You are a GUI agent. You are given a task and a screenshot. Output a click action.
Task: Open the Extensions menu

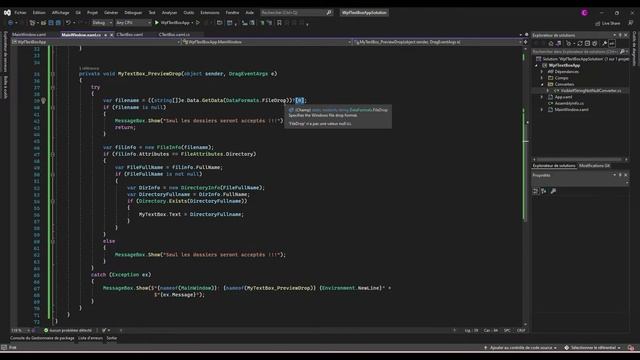[x=210, y=13]
